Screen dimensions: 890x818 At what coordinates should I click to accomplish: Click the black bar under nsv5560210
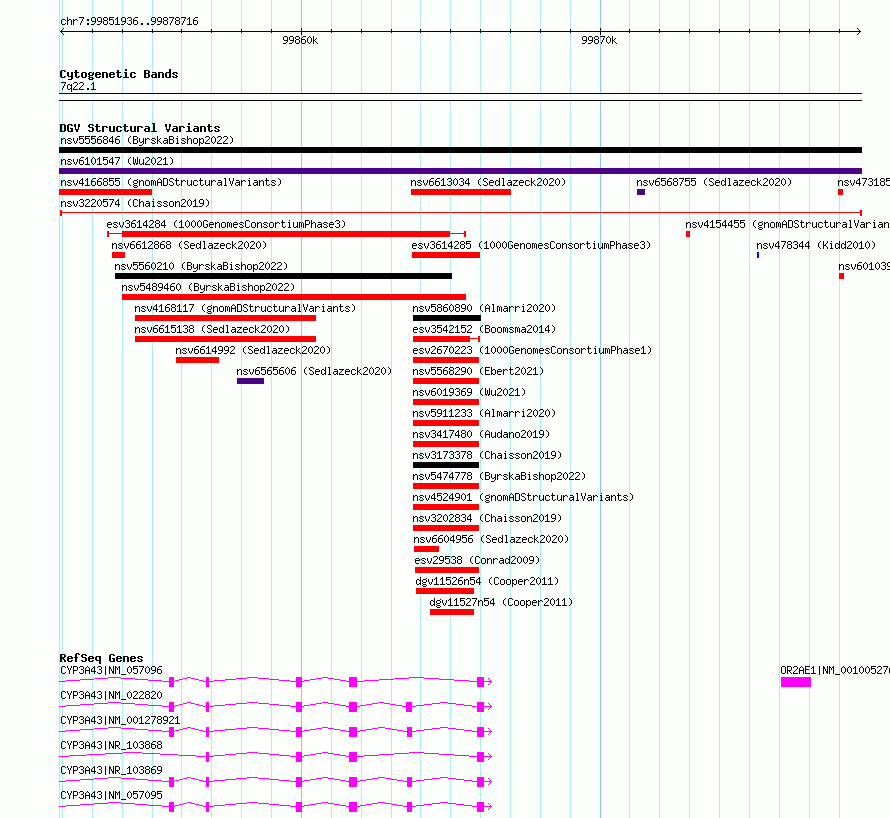tap(283, 276)
